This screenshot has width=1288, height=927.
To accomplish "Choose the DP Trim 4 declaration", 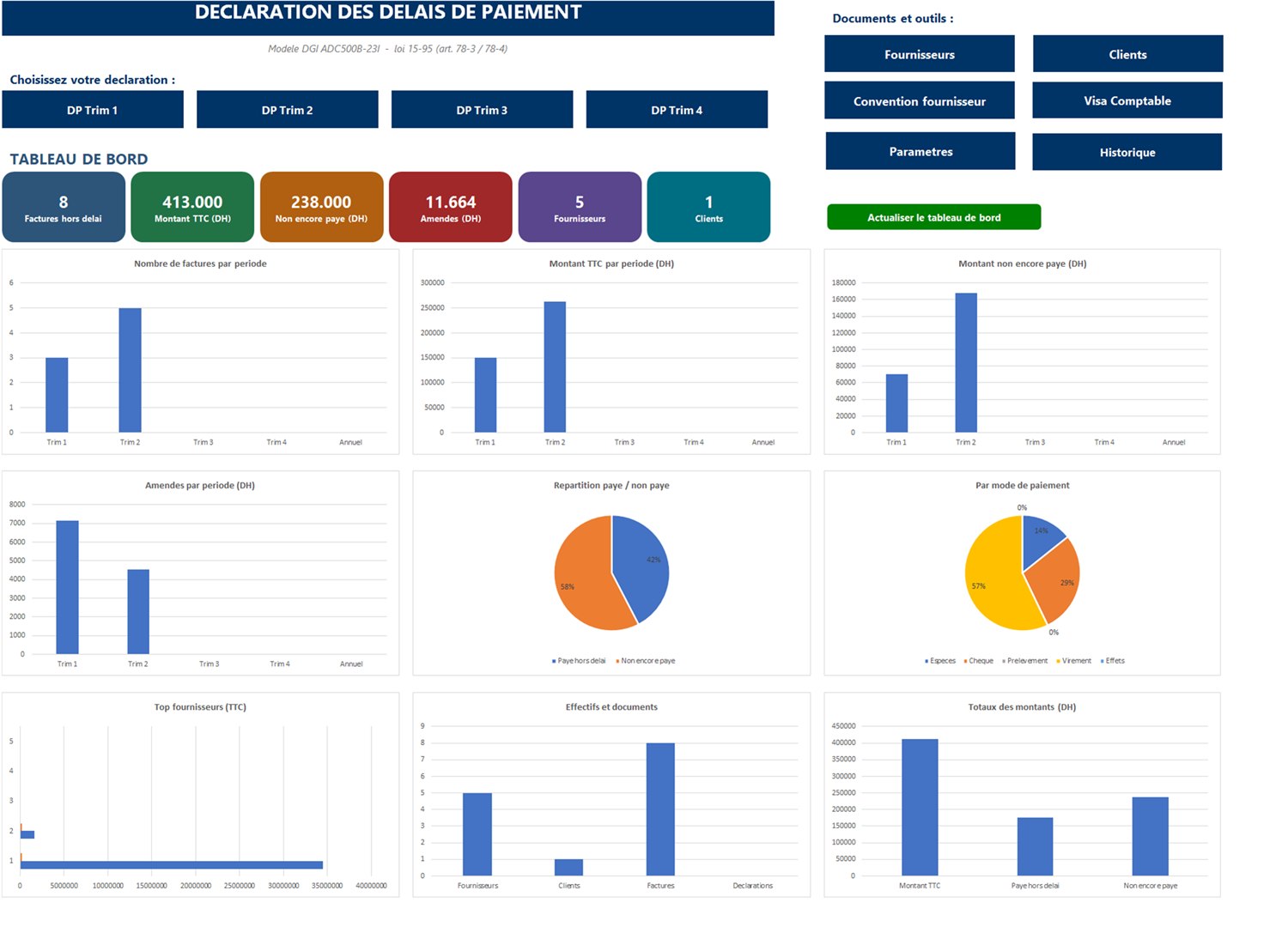I will 677,110.
